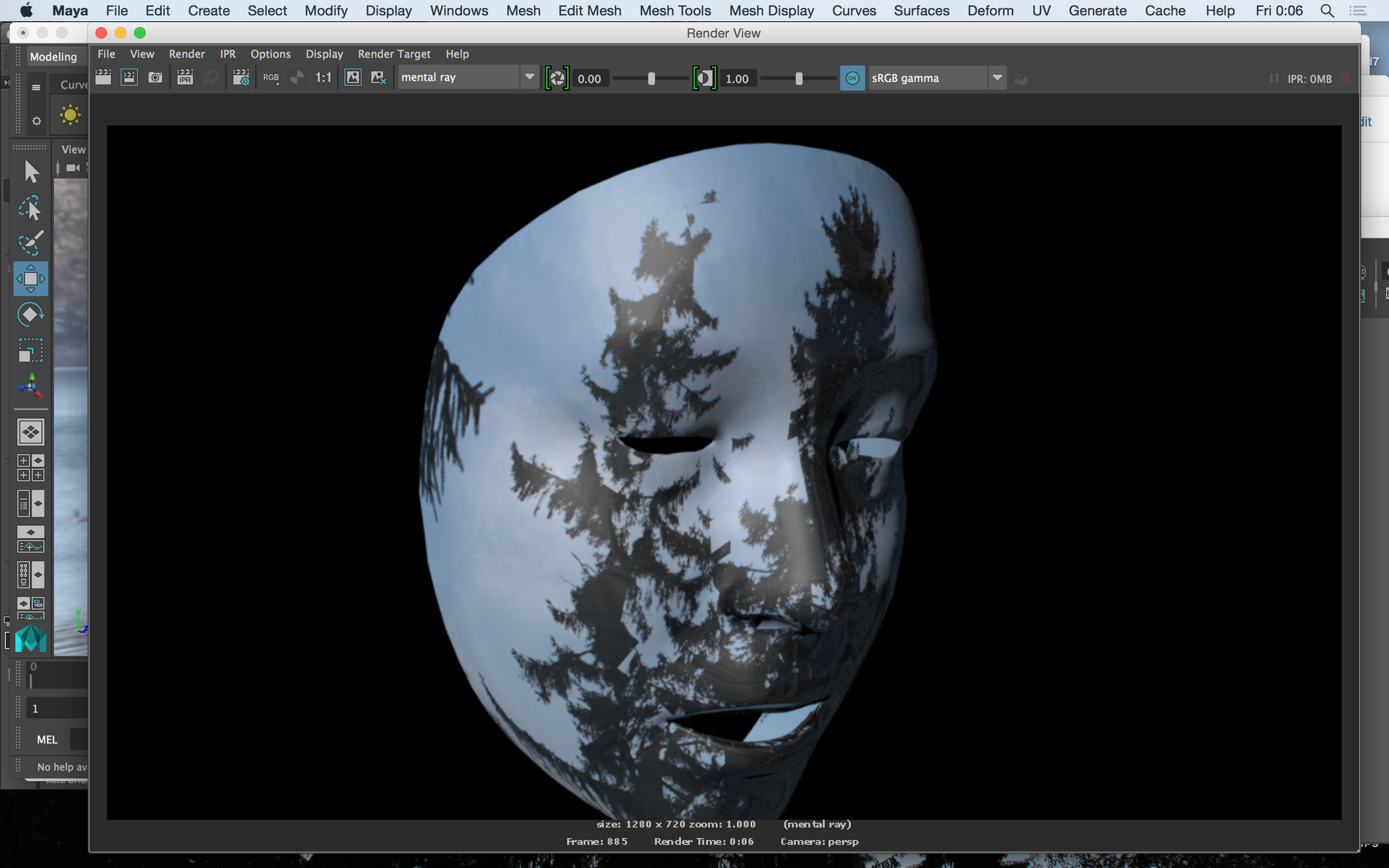Select the Rotate tool in the toolbox

[30, 314]
